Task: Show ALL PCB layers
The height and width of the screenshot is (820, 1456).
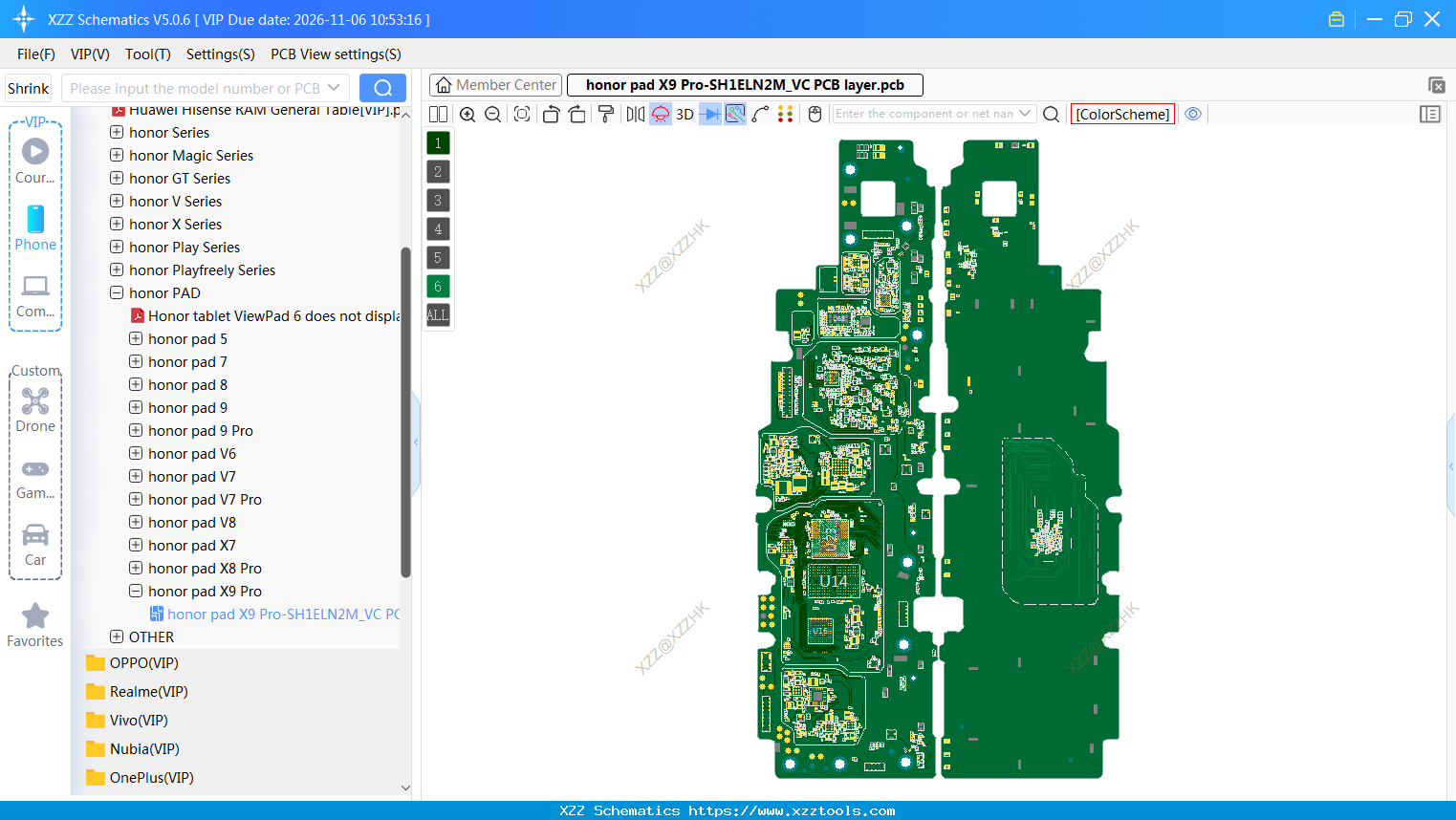Action: pyautogui.click(x=437, y=315)
